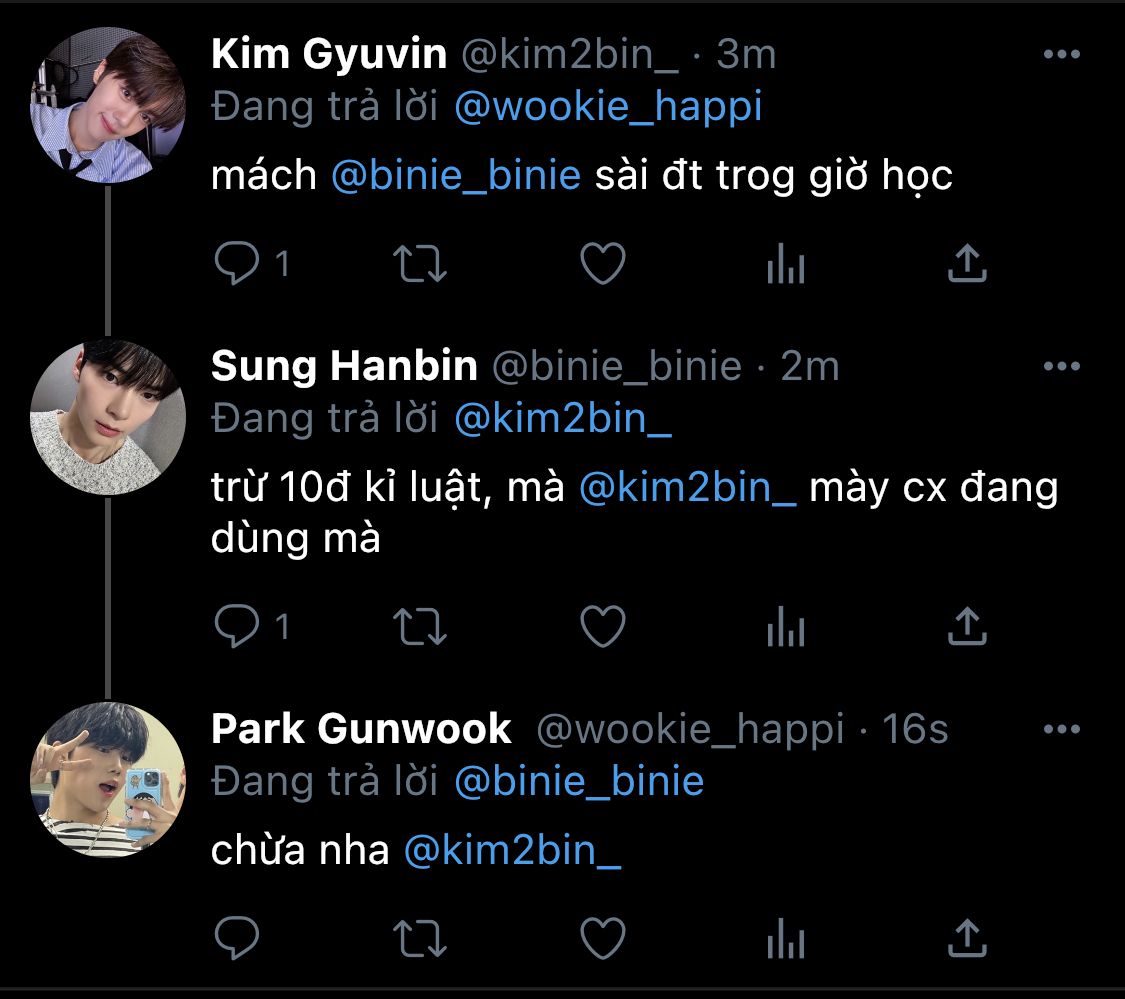Reply to Kim Gyuvin's tweet
1125x999 pixels.
click(x=238, y=264)
